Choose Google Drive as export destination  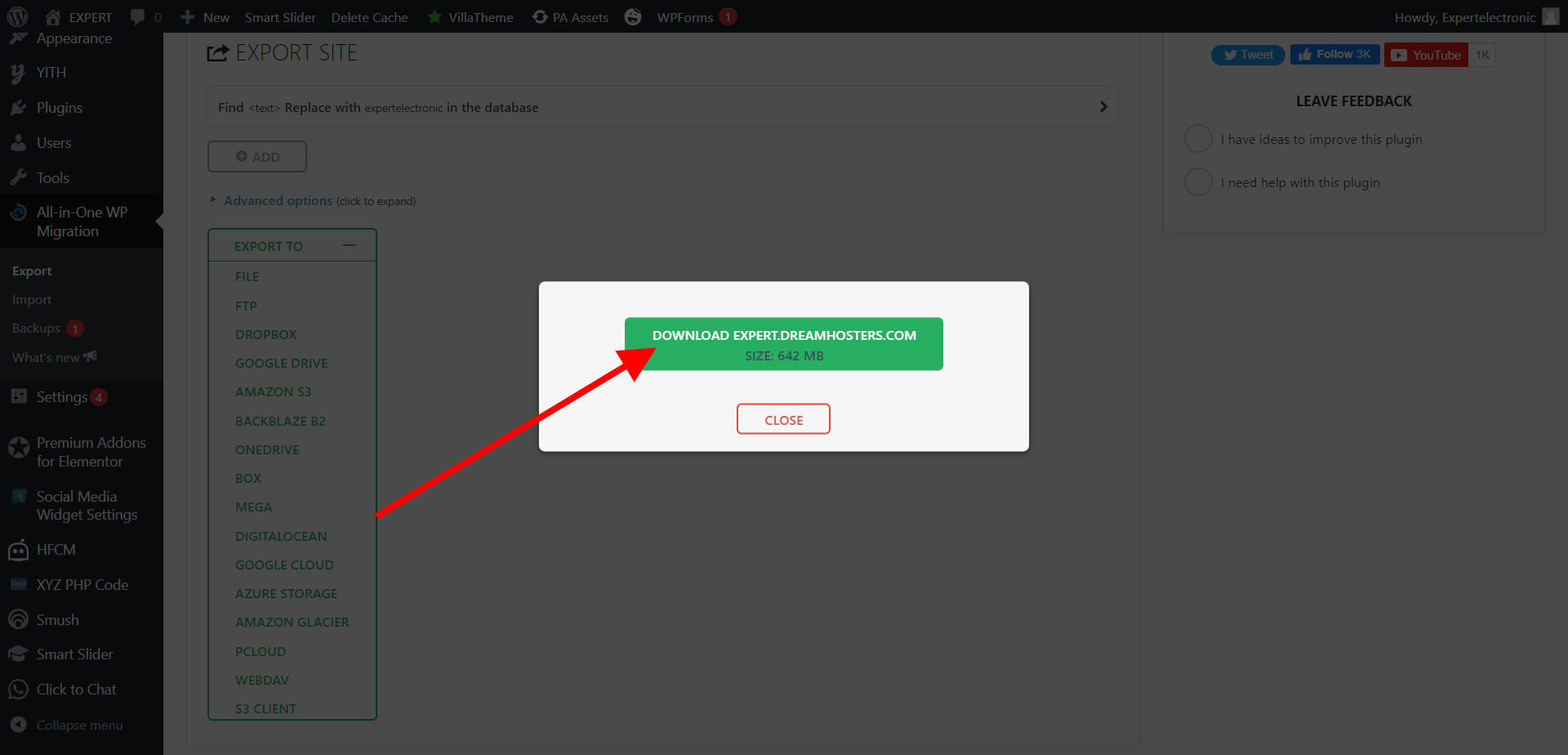point(281,364)
